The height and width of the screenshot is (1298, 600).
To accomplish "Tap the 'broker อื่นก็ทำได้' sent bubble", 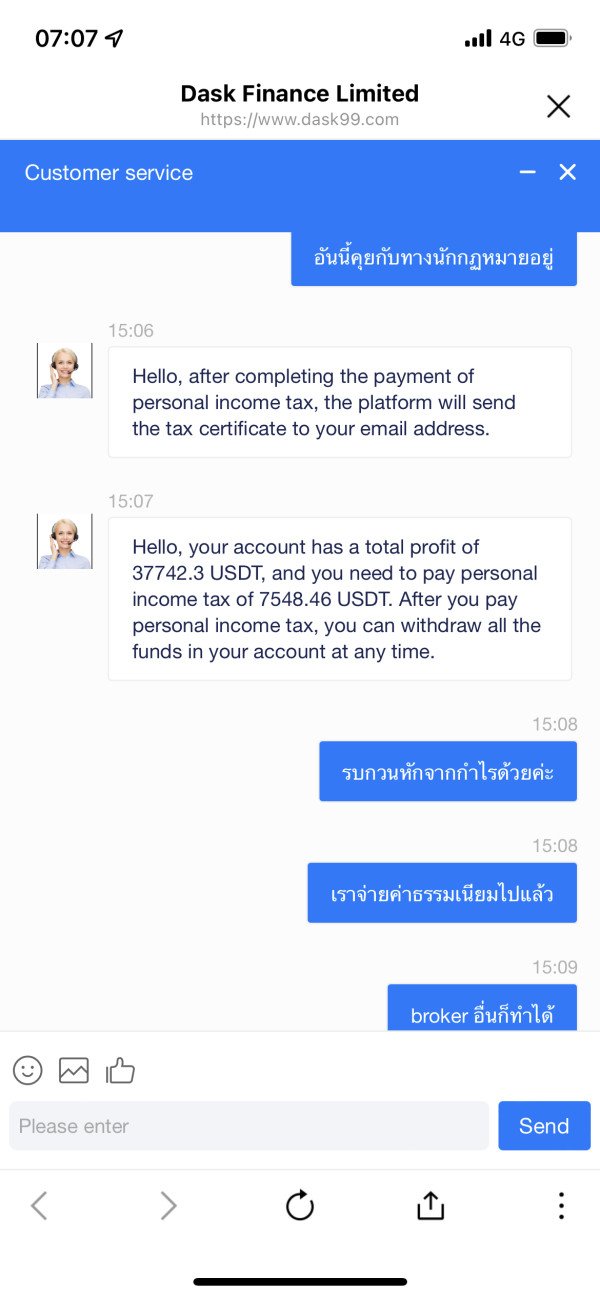I will point(482,1012).
